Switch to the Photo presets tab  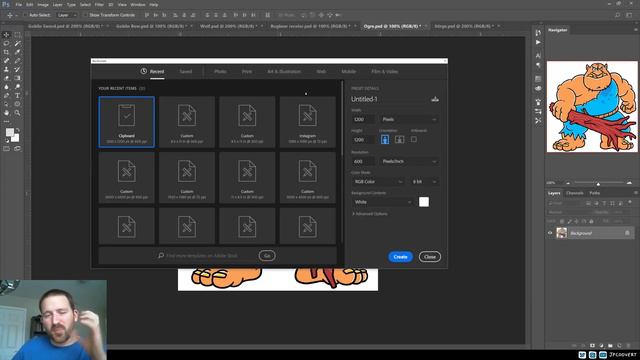220,71
